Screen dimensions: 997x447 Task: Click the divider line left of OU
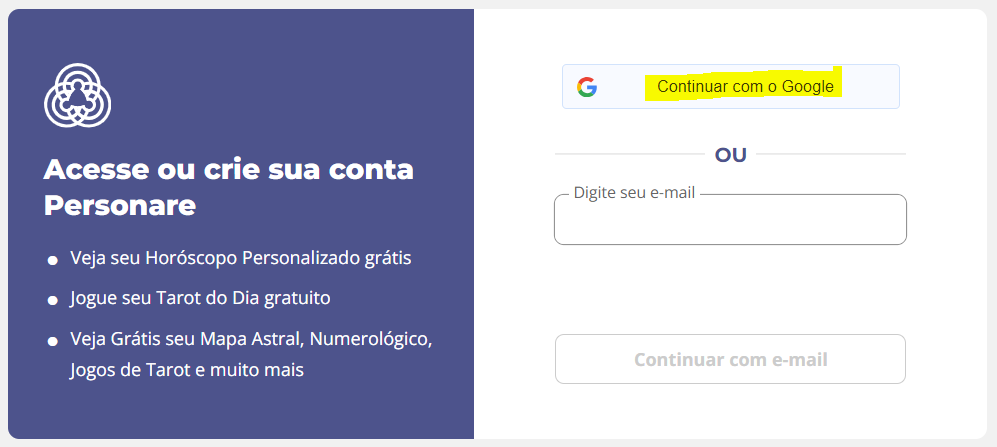[630, 154]
